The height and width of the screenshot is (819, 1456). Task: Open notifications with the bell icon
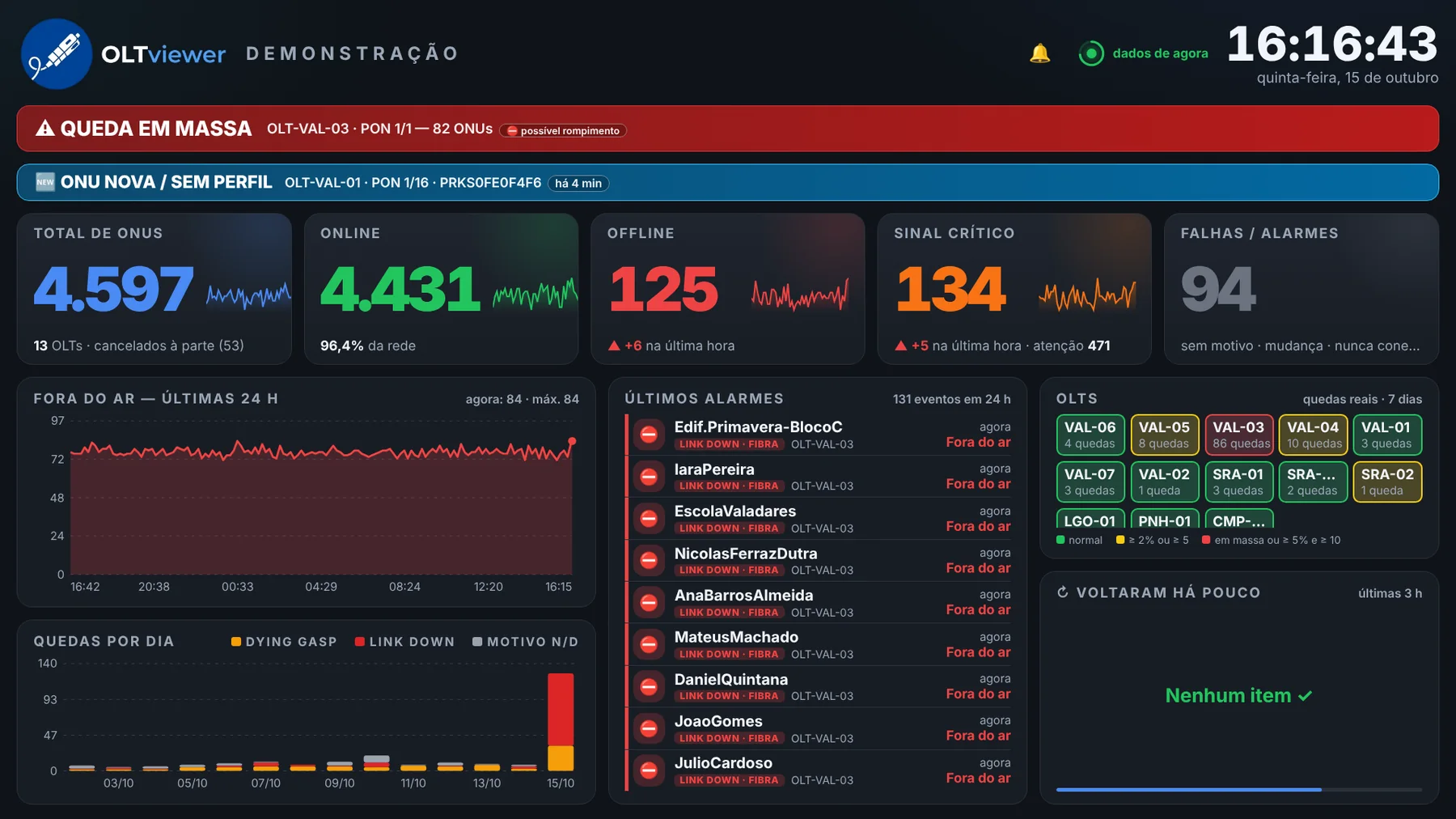1039,53
